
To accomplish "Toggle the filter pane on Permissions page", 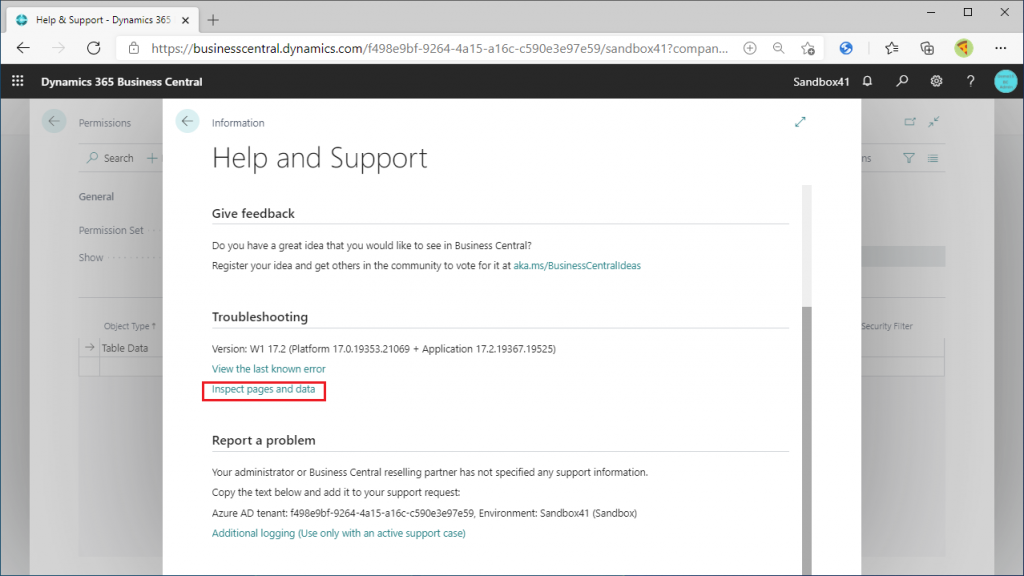I will pos(908,158).
